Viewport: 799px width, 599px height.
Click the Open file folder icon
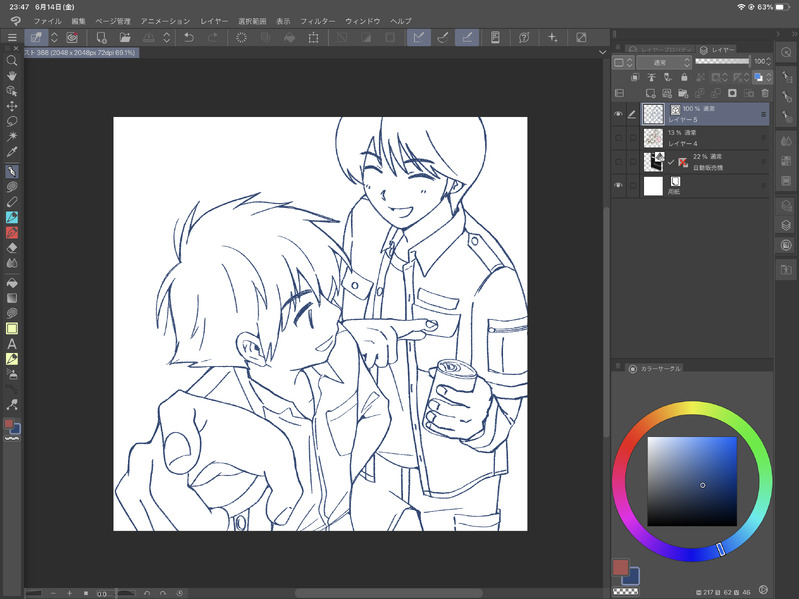point(125,37)
